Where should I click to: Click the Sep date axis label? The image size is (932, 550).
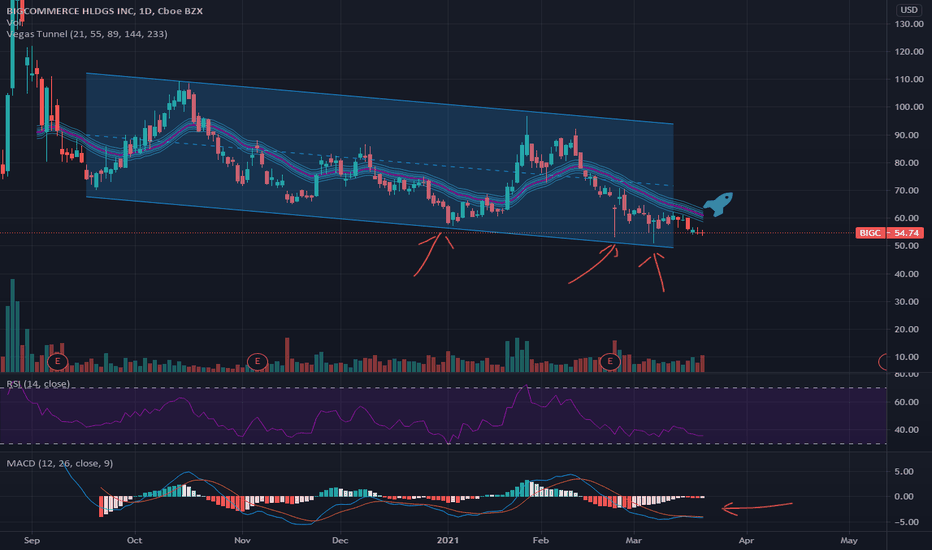32,540
